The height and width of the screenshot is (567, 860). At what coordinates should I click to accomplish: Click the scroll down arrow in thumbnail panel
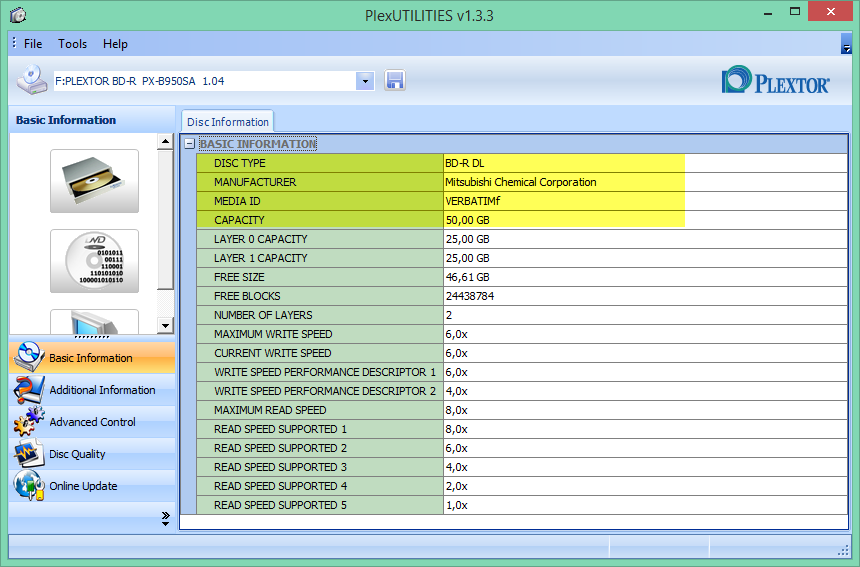[165, 326]
